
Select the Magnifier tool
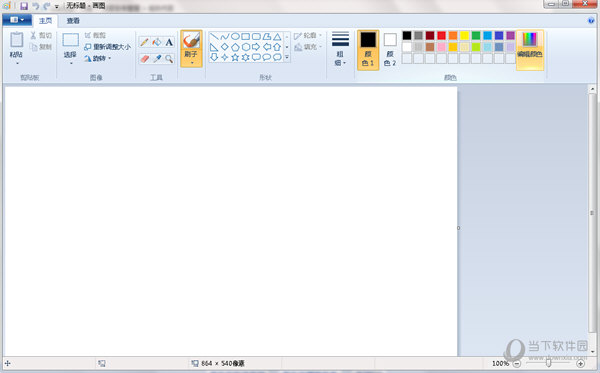169,59
